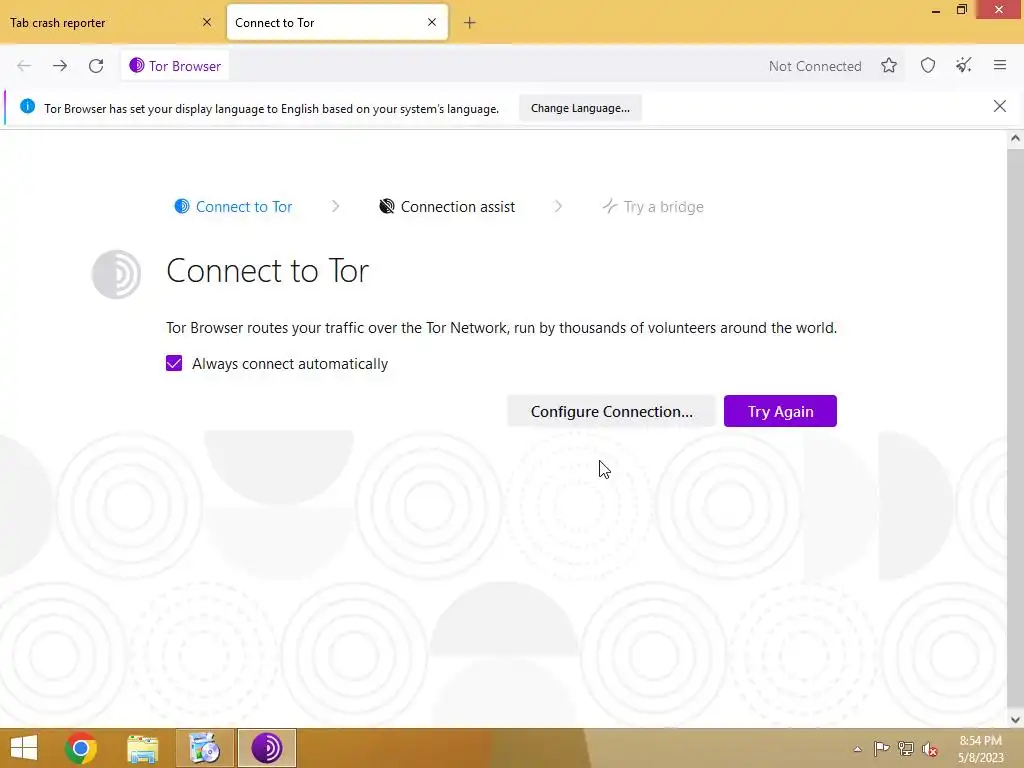
Task: Click the Try Again button
Action: [x=780, y=411]
